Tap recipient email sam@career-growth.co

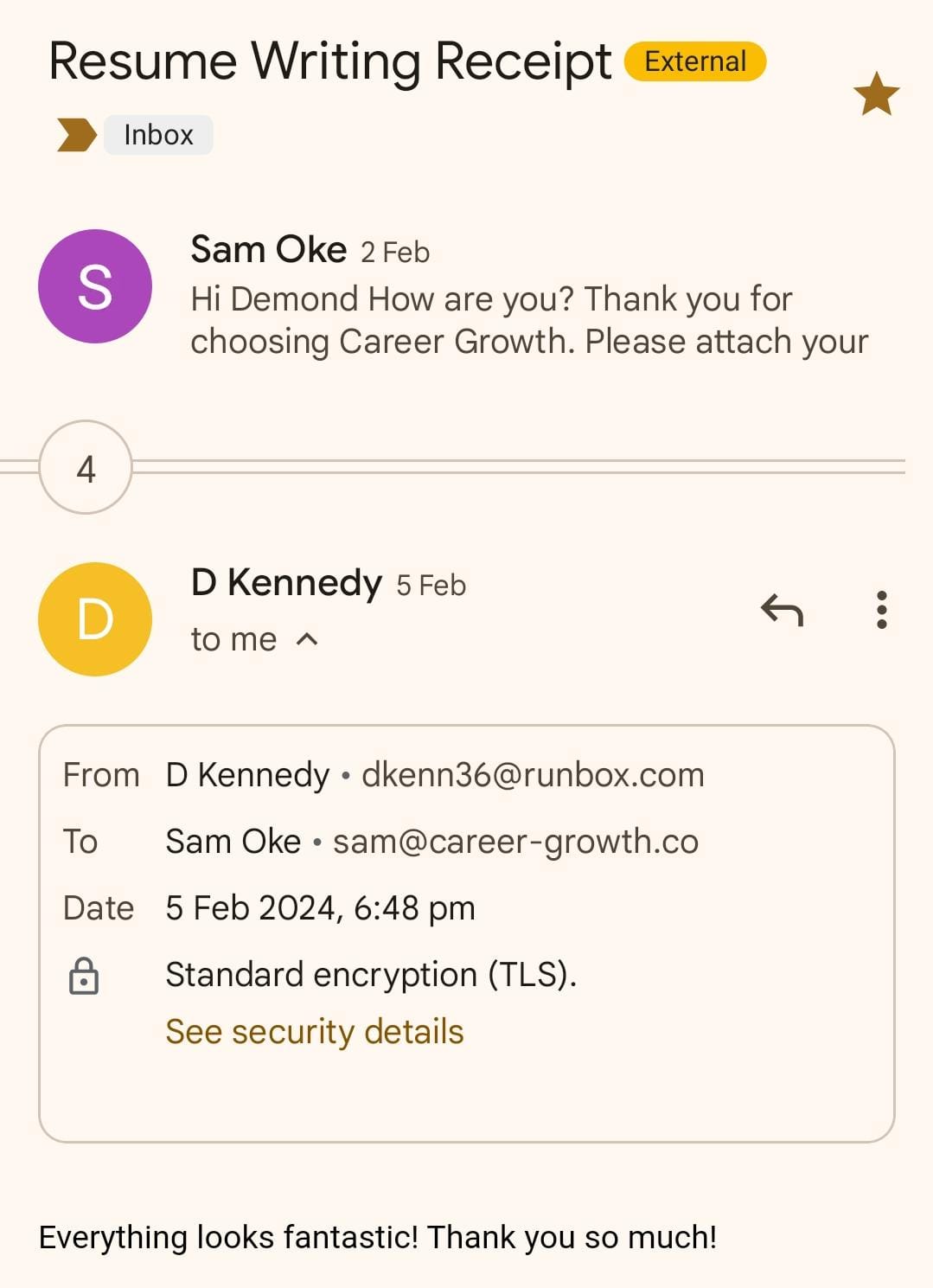click(515, 842)
